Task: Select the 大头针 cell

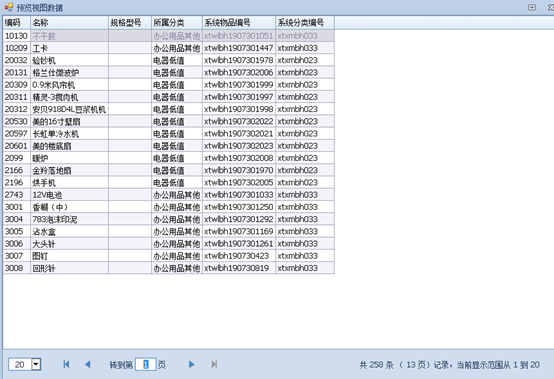Action: coord(69,244)
